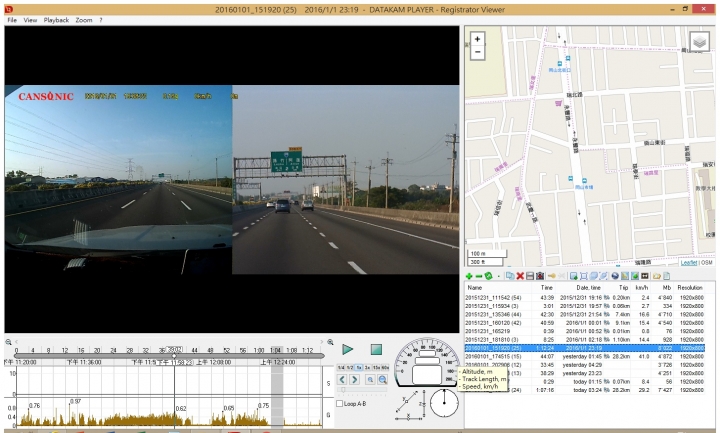Set playback speed to 60x

[385, 368]
